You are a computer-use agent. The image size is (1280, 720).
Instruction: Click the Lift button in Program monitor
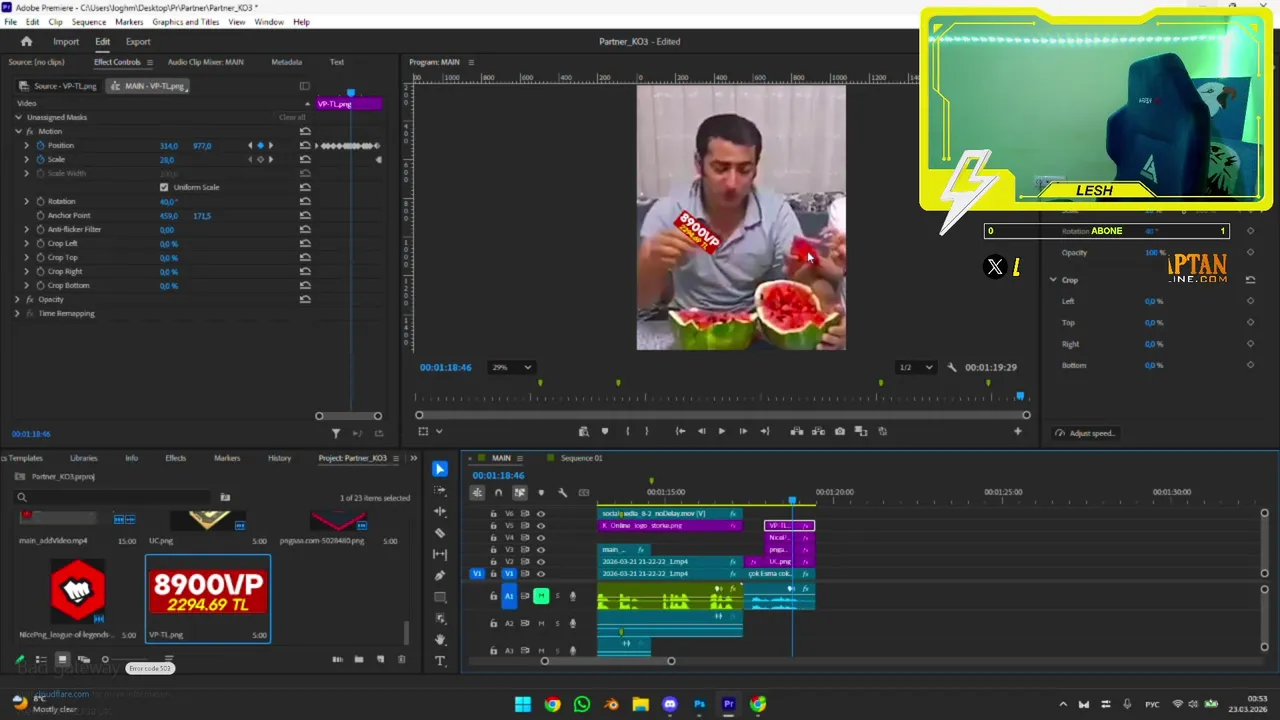click(797, 431)
